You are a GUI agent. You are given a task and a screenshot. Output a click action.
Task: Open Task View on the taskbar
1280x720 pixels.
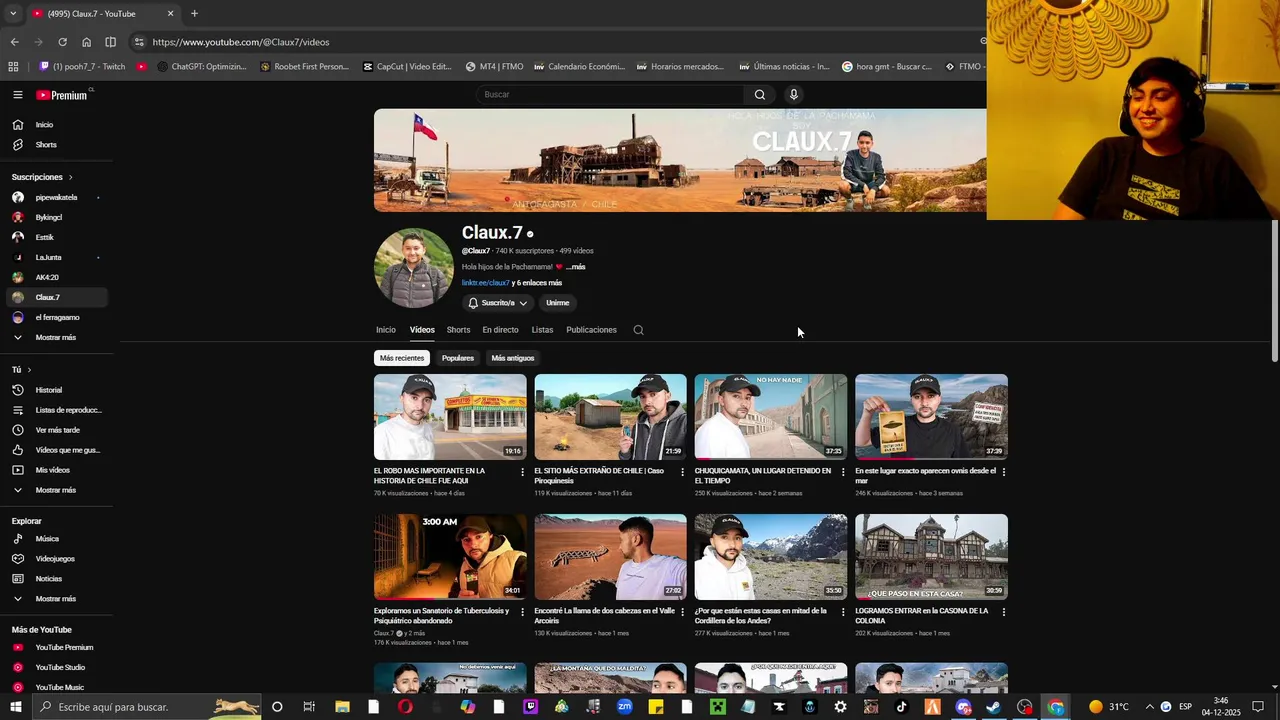tap(309, 707)
